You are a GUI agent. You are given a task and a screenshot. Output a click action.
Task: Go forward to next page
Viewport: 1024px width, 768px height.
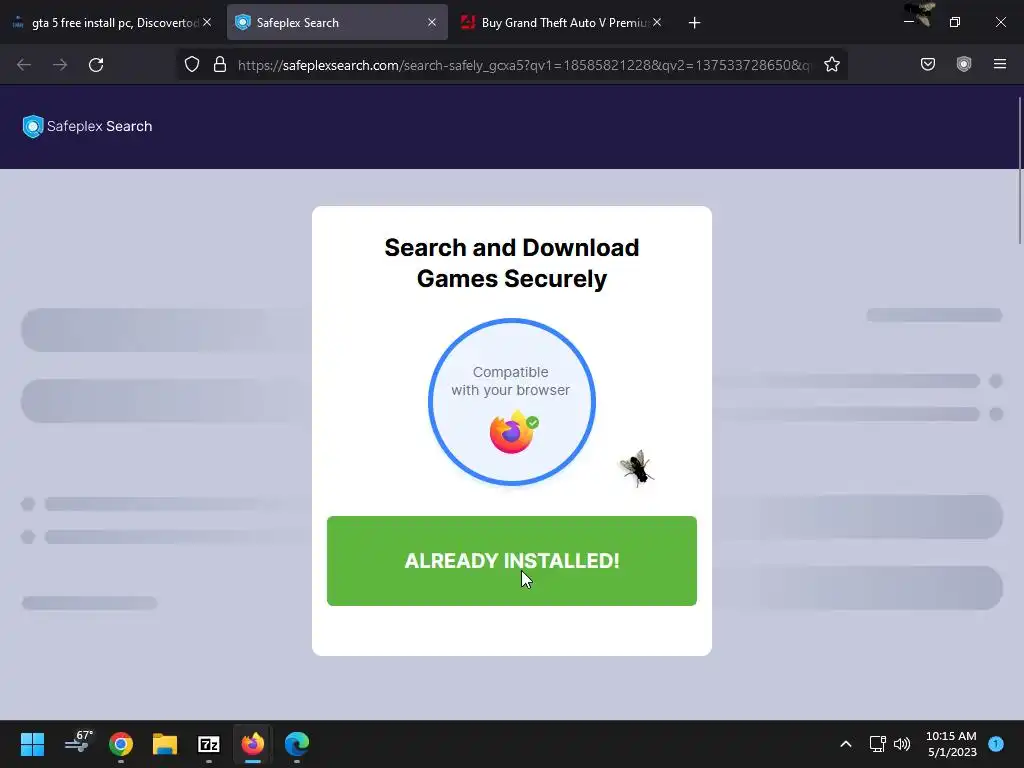pos(60,65)
